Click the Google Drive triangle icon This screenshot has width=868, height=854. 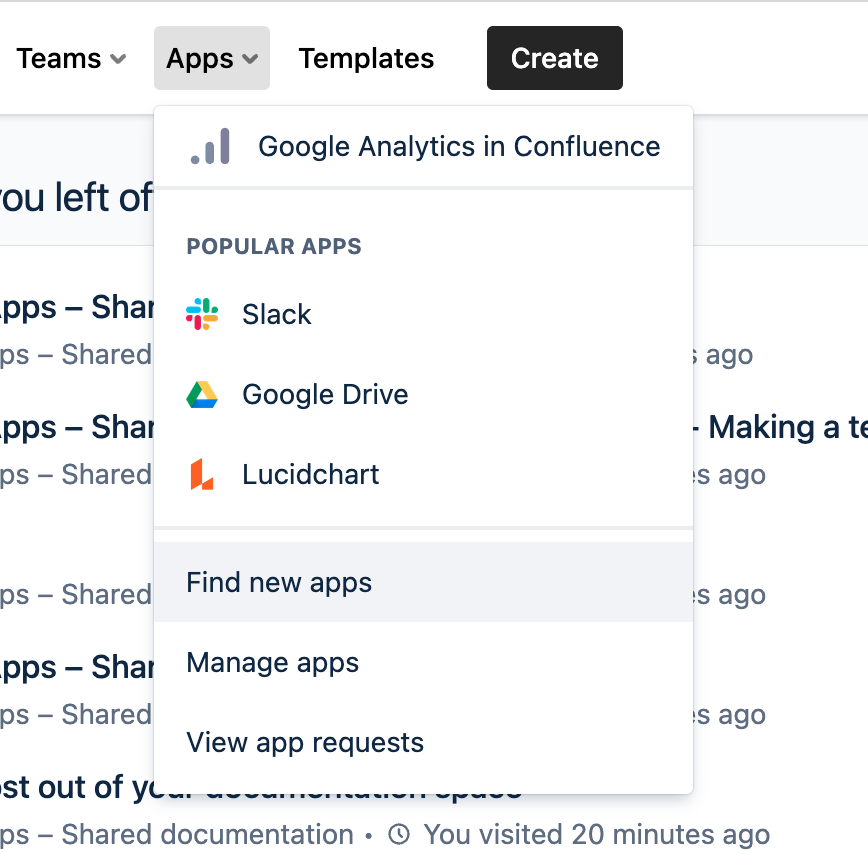[202, 394]
